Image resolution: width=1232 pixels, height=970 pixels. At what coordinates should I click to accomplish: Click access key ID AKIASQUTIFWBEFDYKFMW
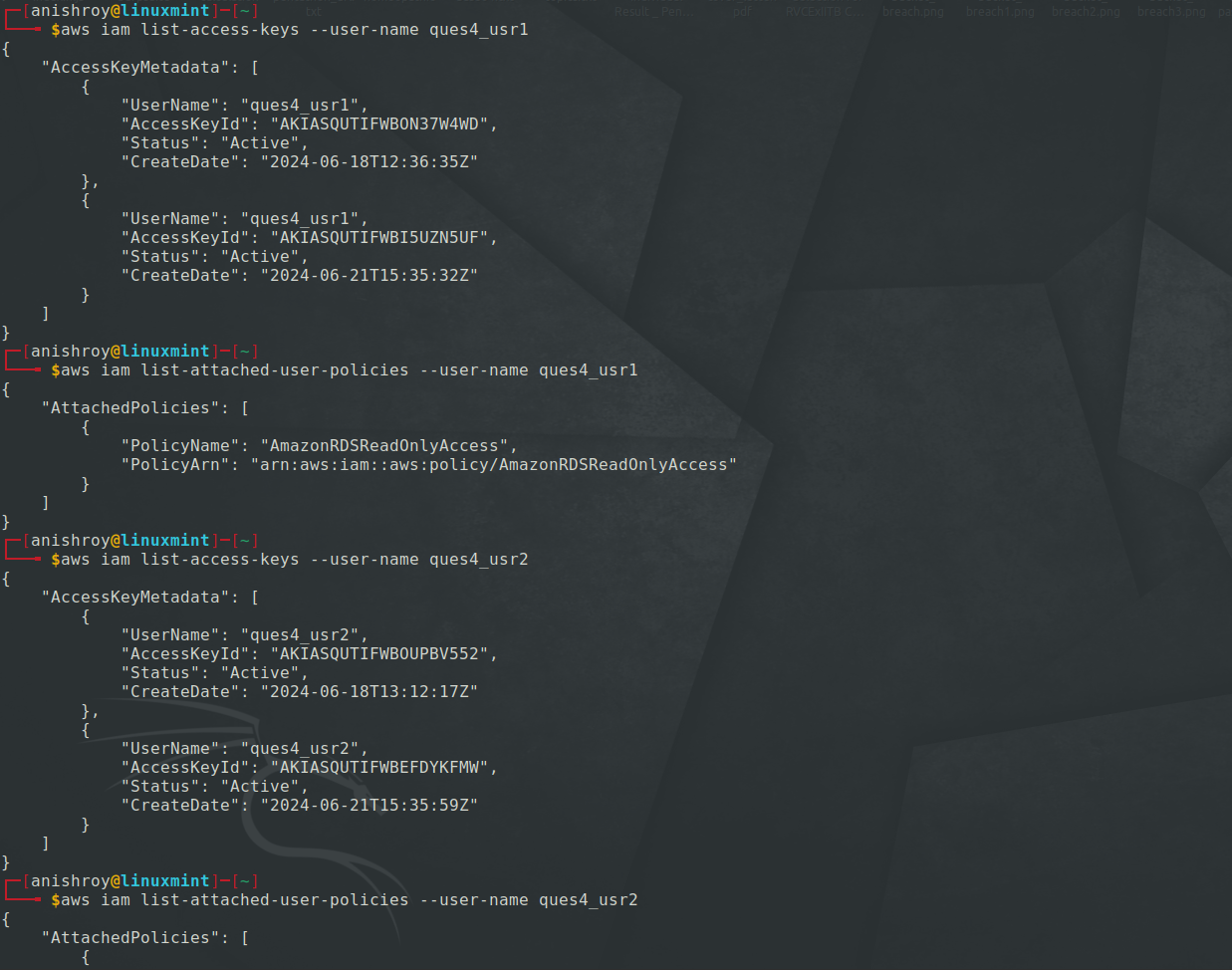coord(379,768)
